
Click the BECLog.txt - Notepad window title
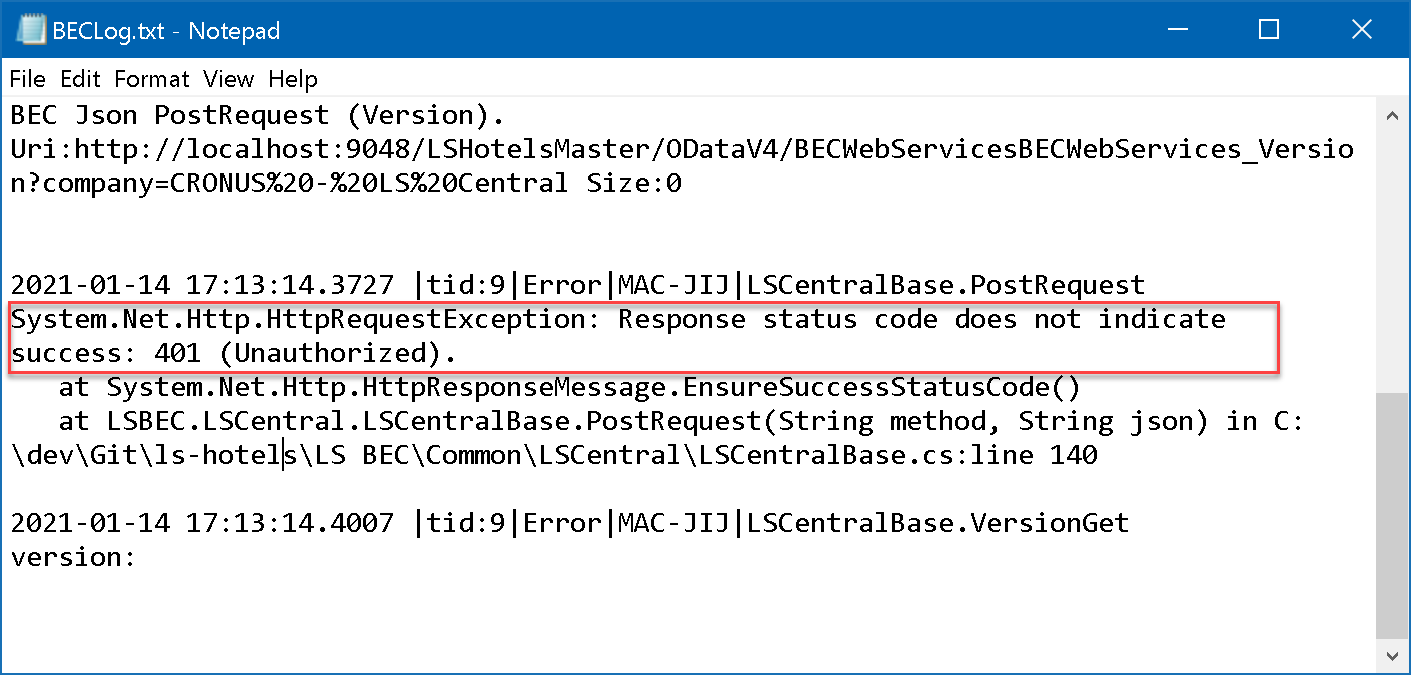pos(168,31)
